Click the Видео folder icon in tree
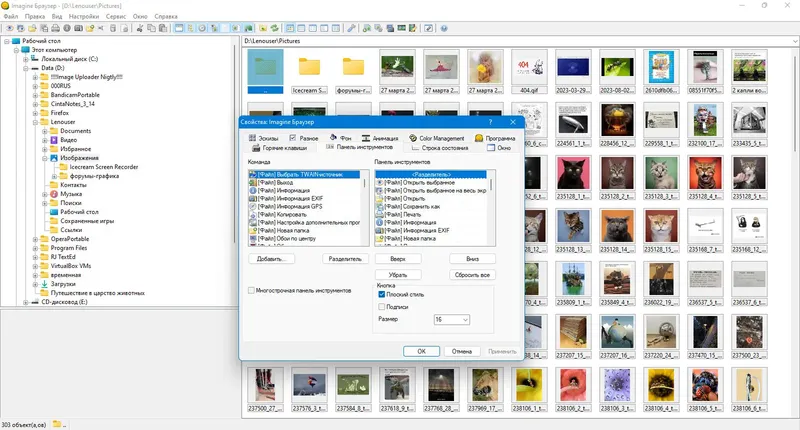Viewport: 800px width, 430px height. click(54, 140)
